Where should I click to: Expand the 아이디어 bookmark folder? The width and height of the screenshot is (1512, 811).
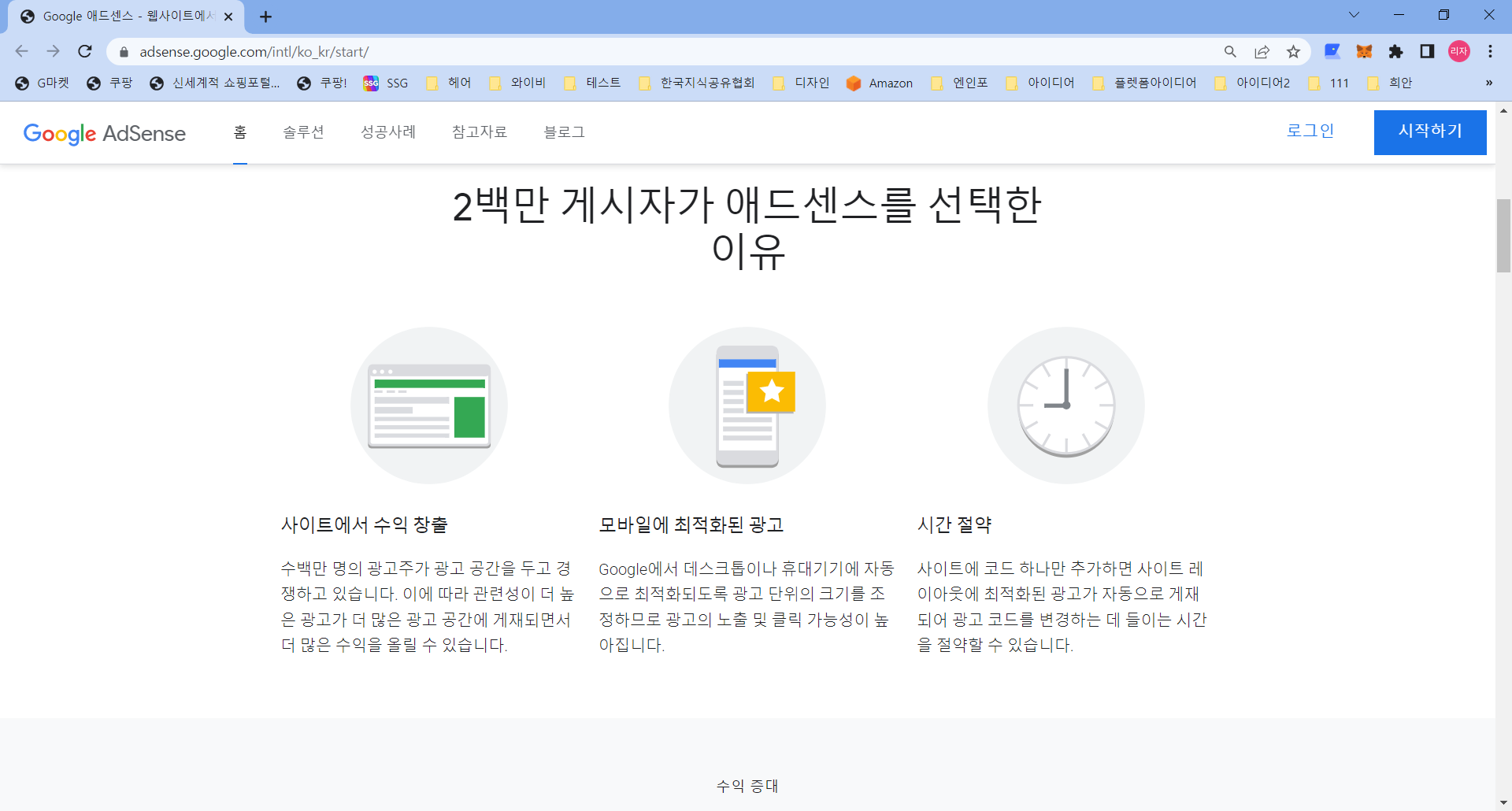[x=1040, y=83]
